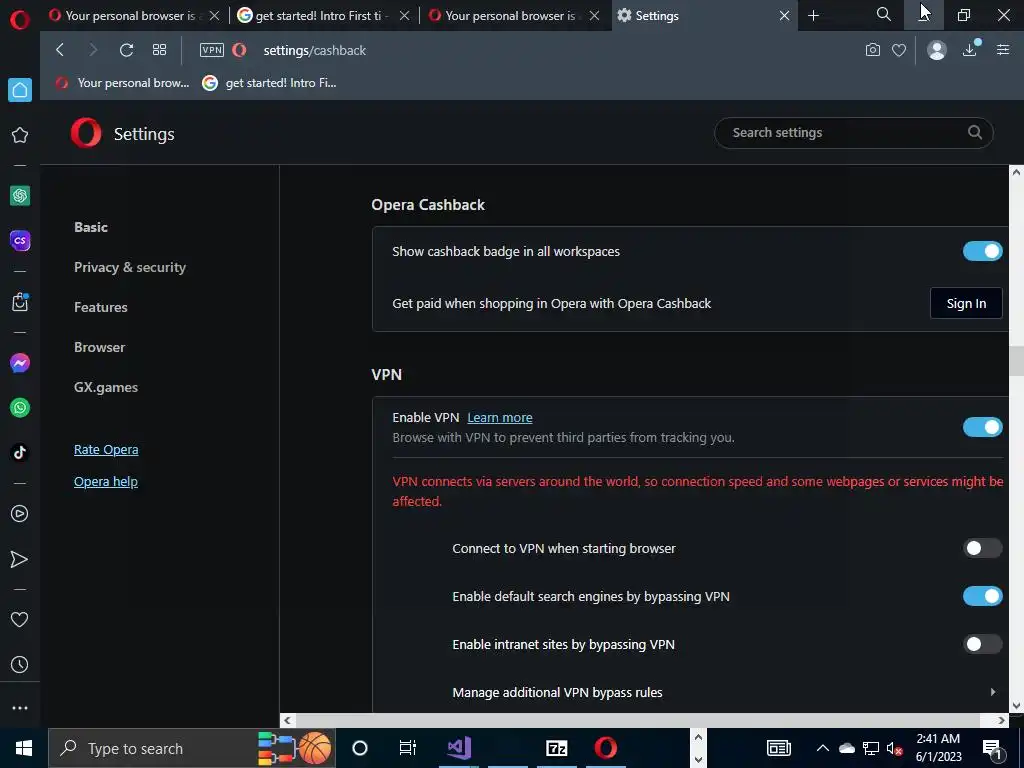Click the Sign In button for Cashback

point(966,303)
